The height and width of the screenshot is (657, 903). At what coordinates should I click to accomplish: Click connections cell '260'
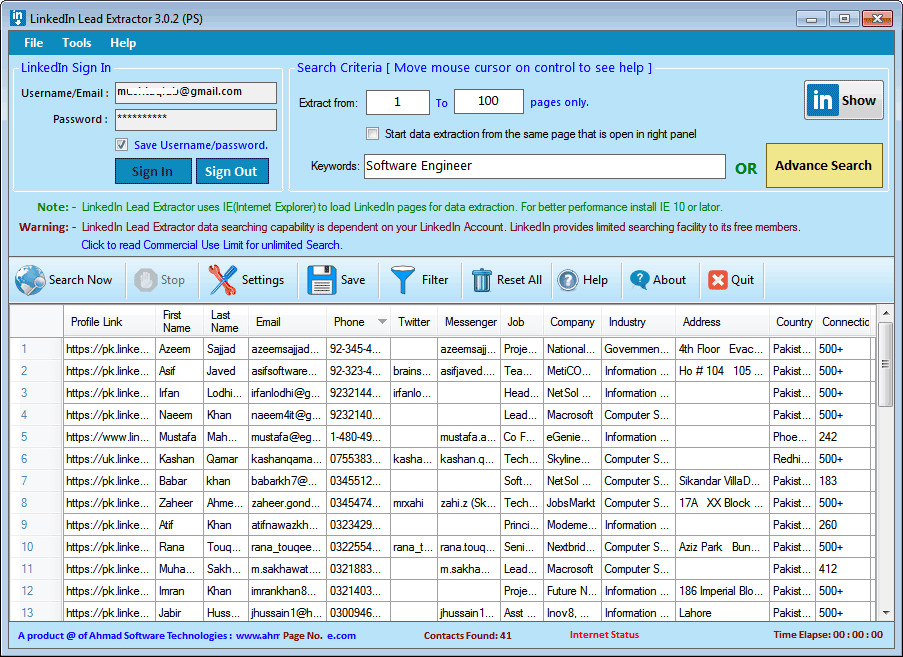click(x=844, y=525)
